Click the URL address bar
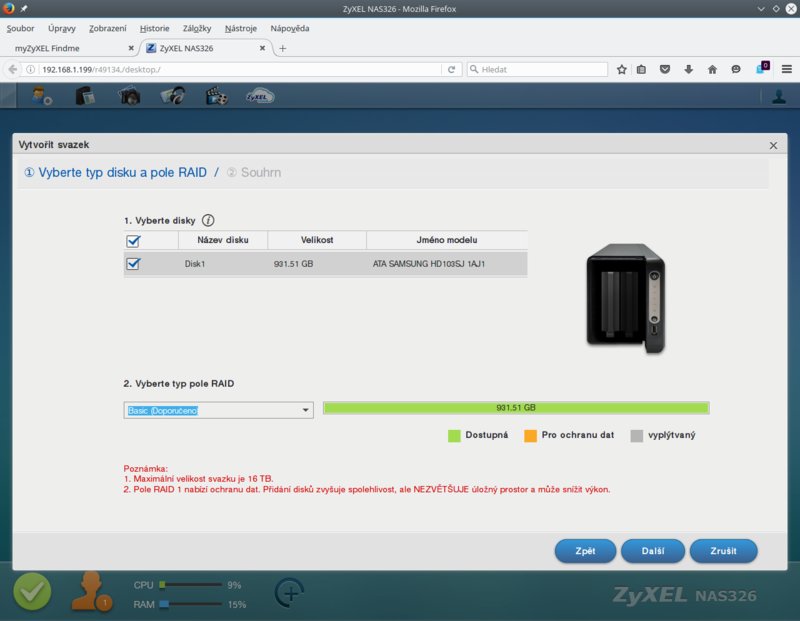800x621 pixels. click(x=240, y=69)
